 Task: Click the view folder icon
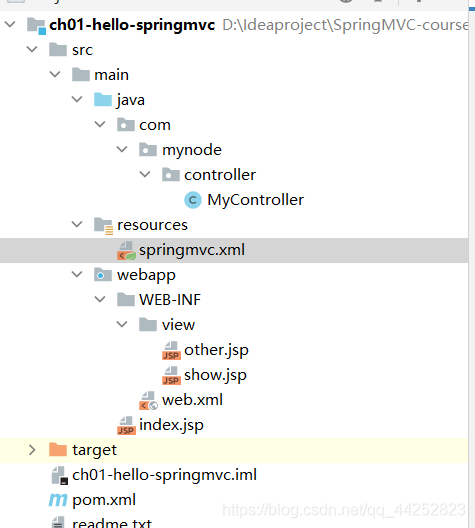point(148,325)
